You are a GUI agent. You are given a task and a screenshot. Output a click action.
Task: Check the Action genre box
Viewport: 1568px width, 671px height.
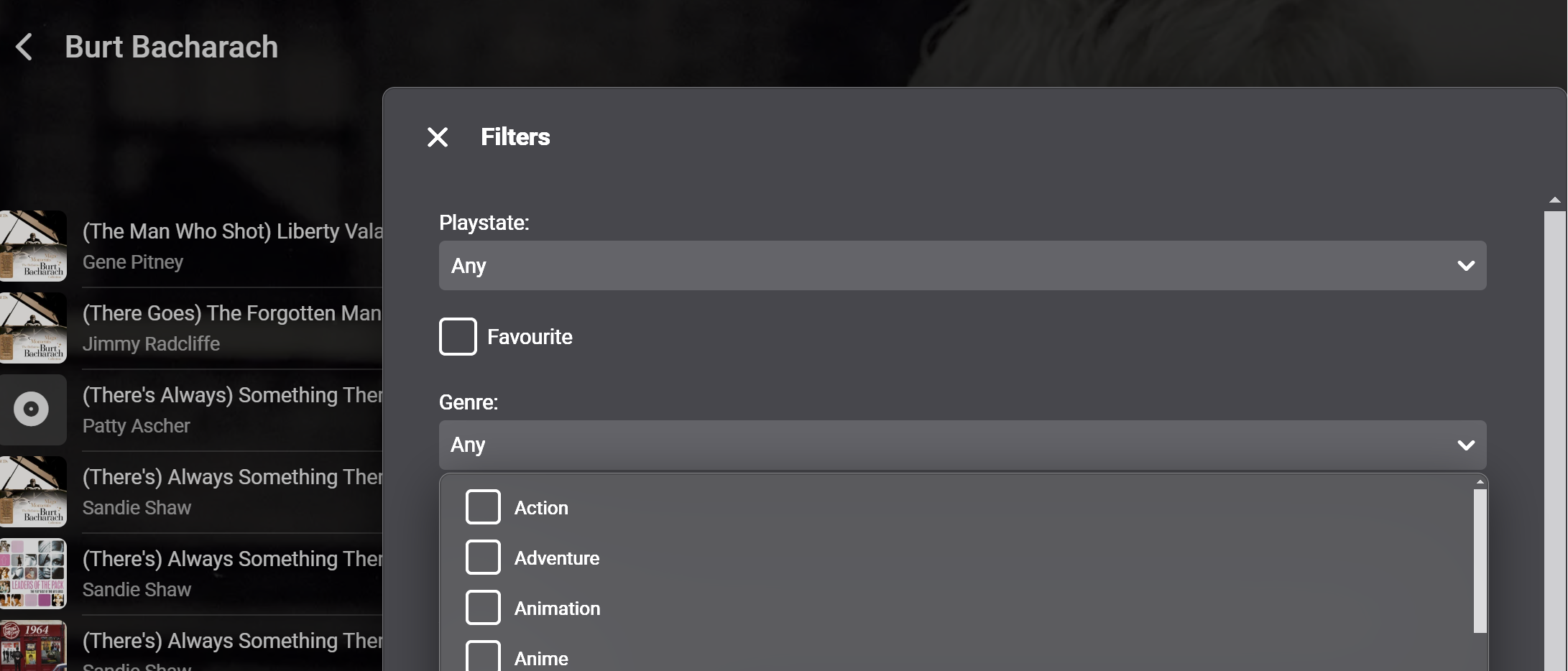(483, 507)
